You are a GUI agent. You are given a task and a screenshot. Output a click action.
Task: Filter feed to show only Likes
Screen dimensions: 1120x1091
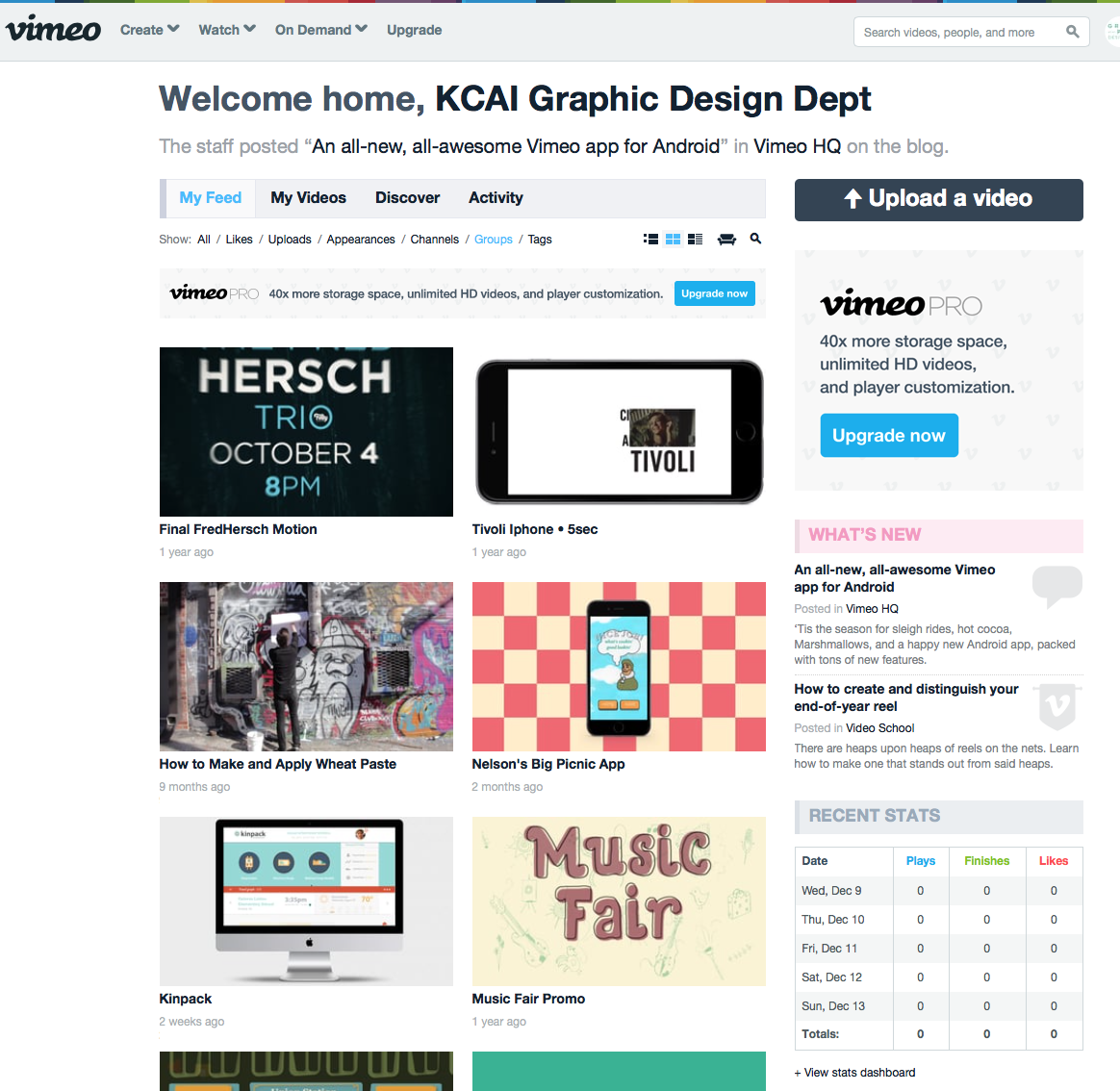[x=239, y=239]
